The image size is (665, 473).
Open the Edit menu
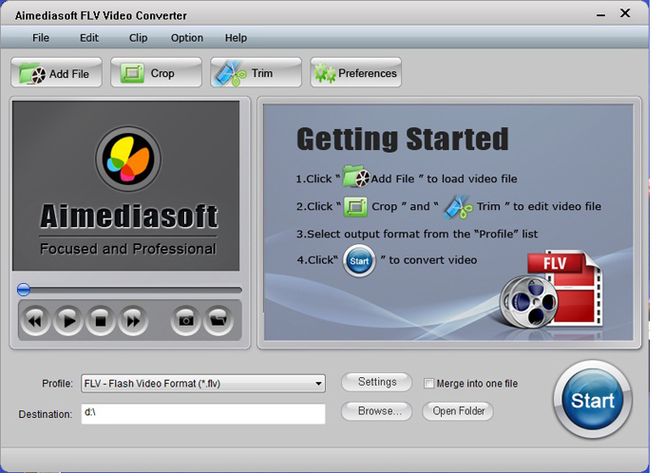click(x=89, y=38)
